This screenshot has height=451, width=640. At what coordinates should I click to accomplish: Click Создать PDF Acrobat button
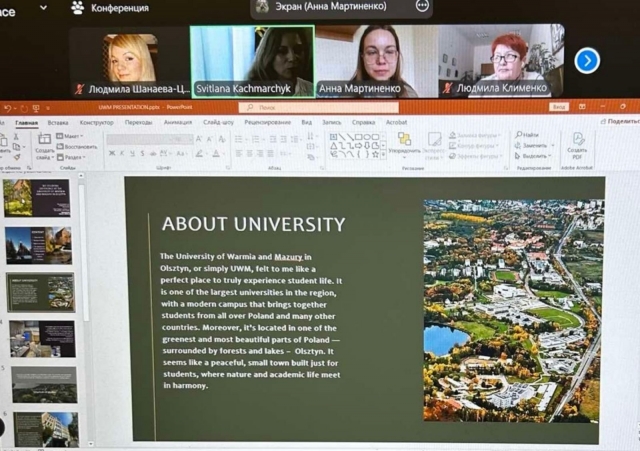pyautogui.click(x=577, y=146)
